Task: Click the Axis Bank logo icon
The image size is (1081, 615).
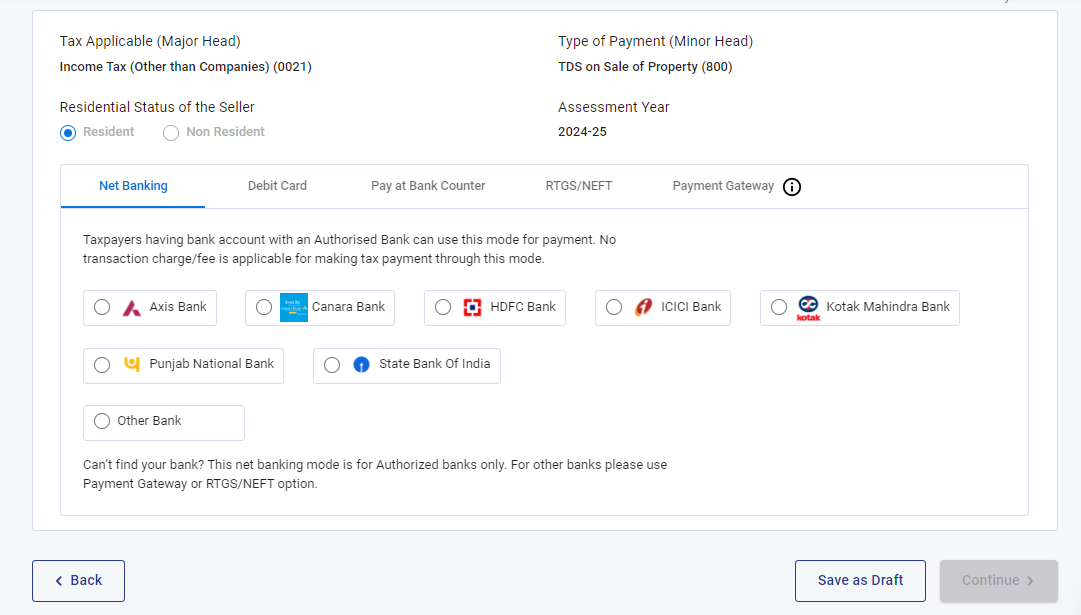Action: click(129, 307)
